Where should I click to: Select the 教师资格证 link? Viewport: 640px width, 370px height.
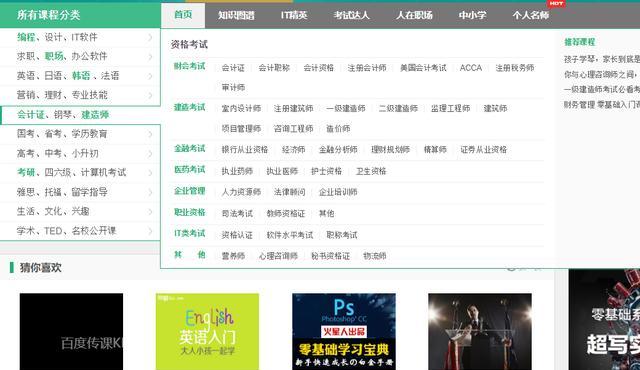pyautogui.click(x=286, y=213)
